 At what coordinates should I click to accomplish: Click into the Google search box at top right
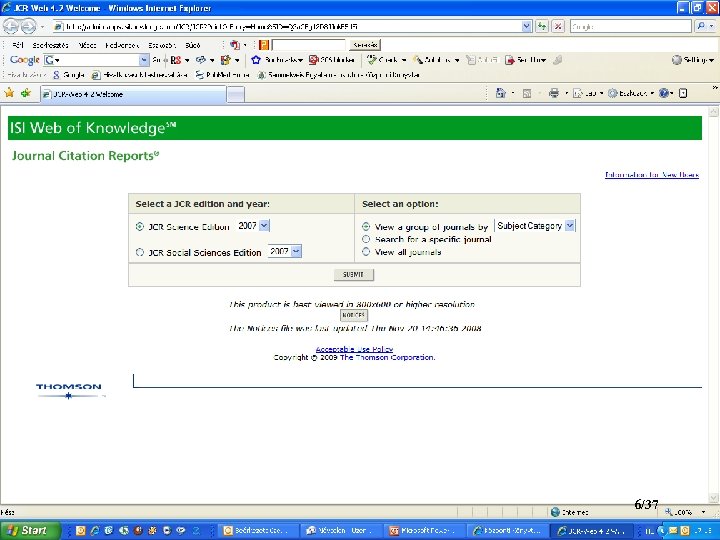coord(630,27)
